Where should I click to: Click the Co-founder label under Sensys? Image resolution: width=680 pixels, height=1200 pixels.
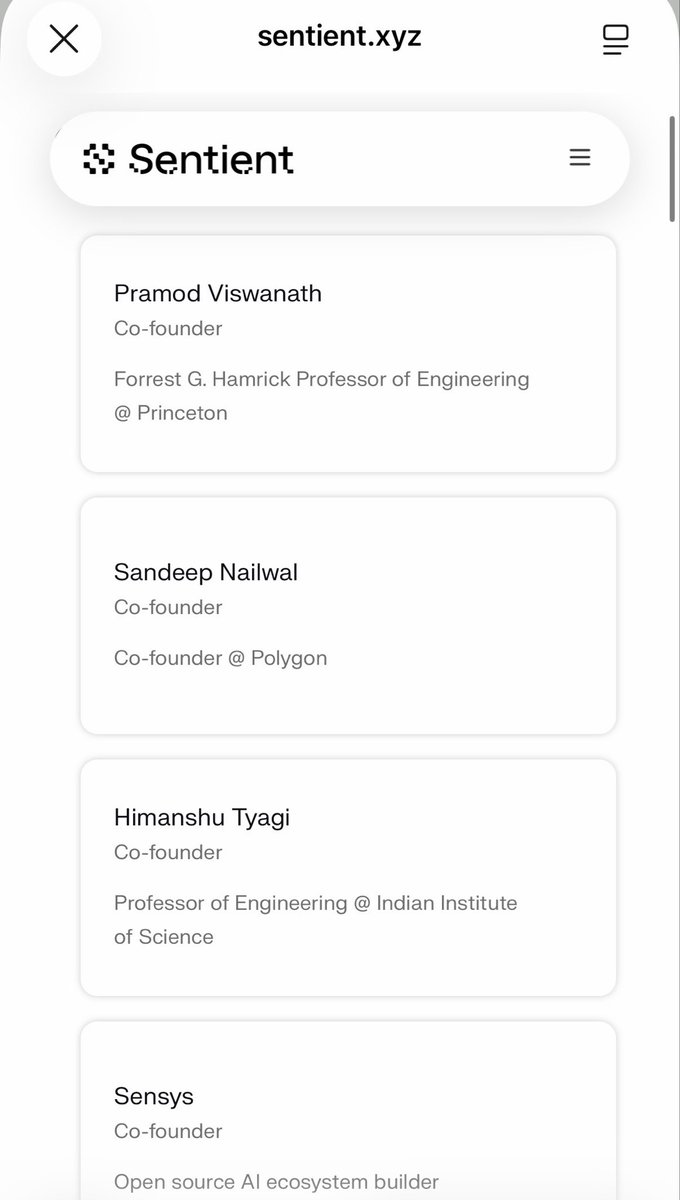(x=168, y=1131)
